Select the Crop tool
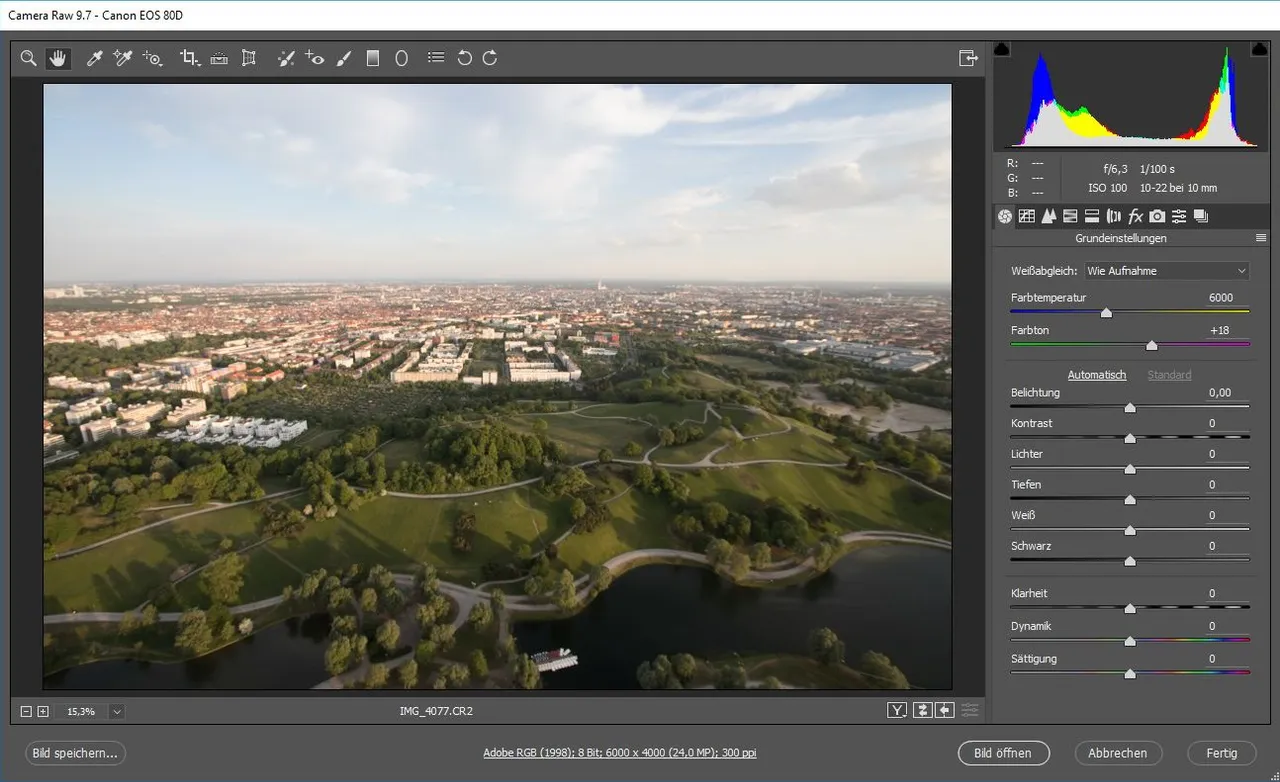 188,58
